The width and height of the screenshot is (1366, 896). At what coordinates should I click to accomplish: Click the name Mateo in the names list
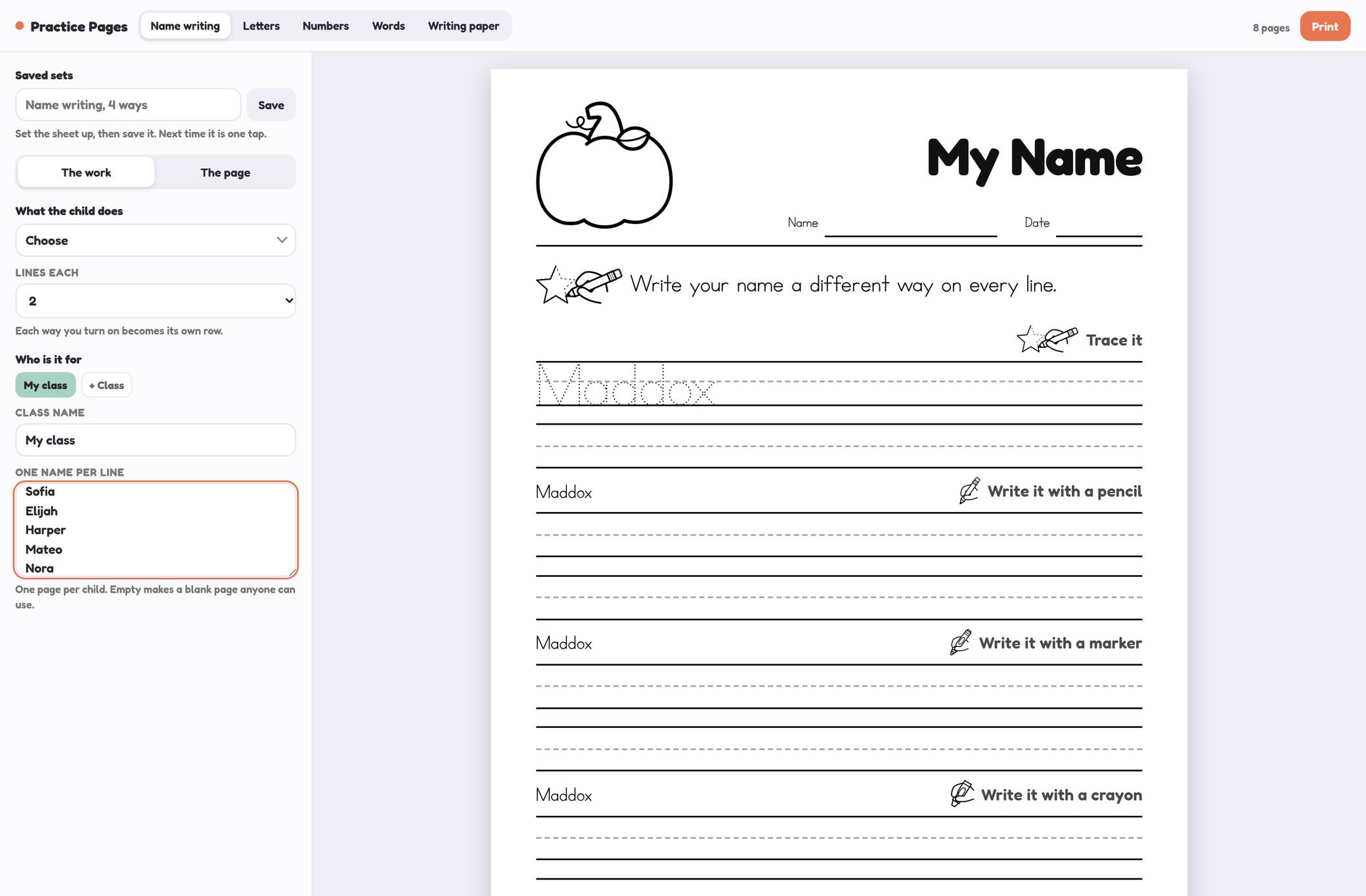(44, 549)
